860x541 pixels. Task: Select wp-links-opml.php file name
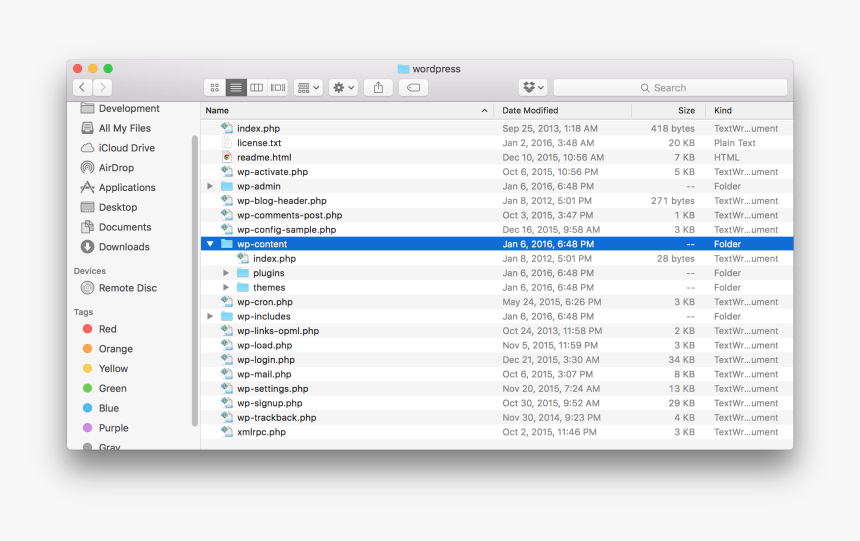pos(278,331)
